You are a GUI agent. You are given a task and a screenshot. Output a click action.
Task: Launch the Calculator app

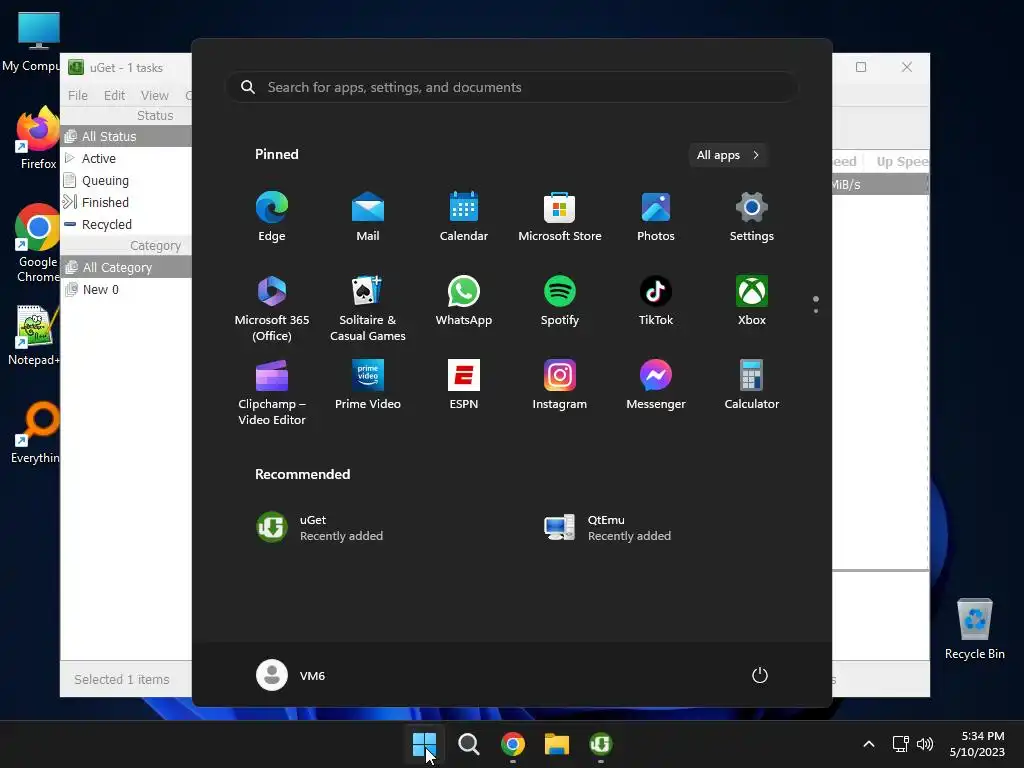(752, 384)
